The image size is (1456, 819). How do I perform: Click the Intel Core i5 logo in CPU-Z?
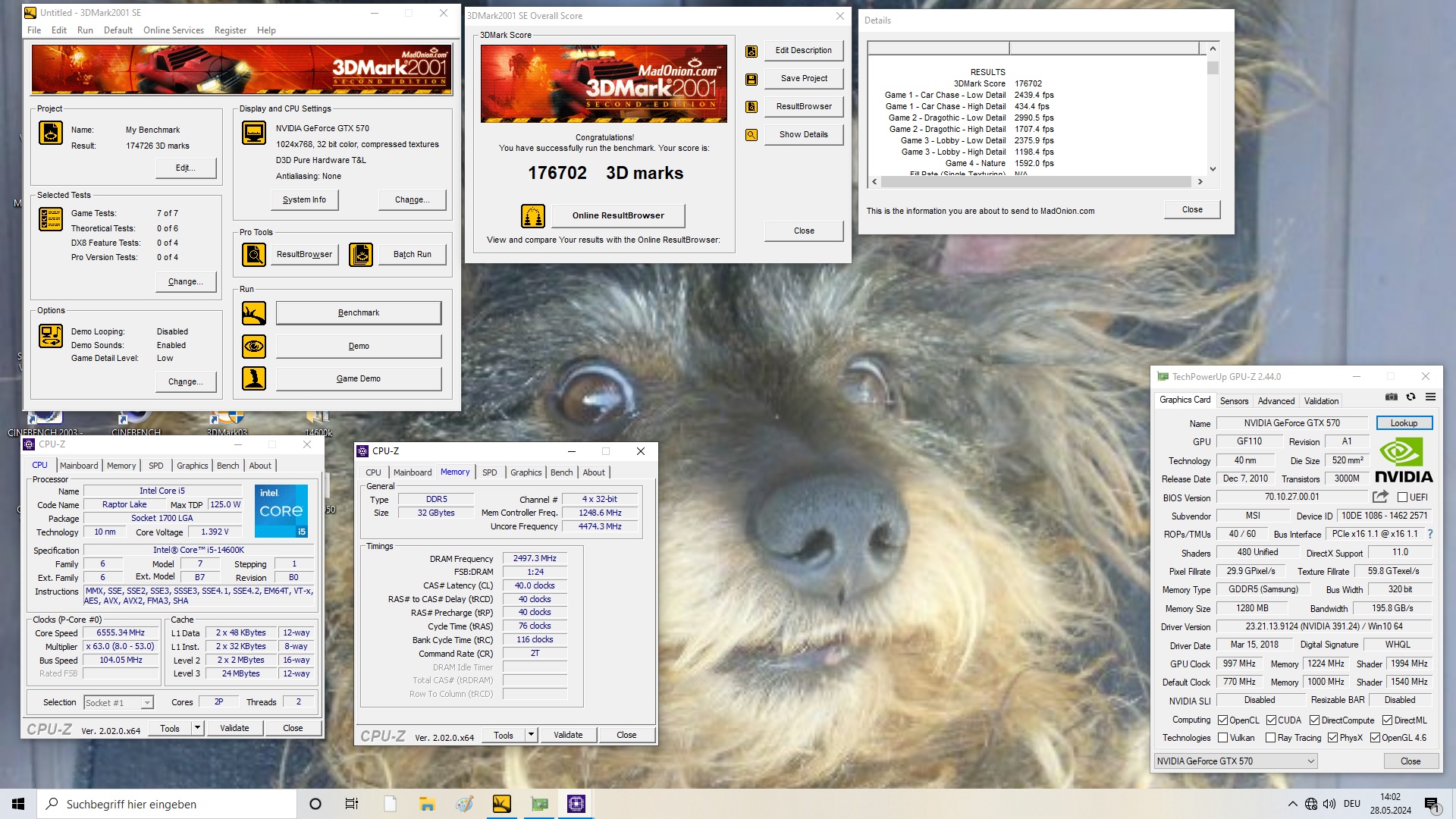click(x=281, y=511)
